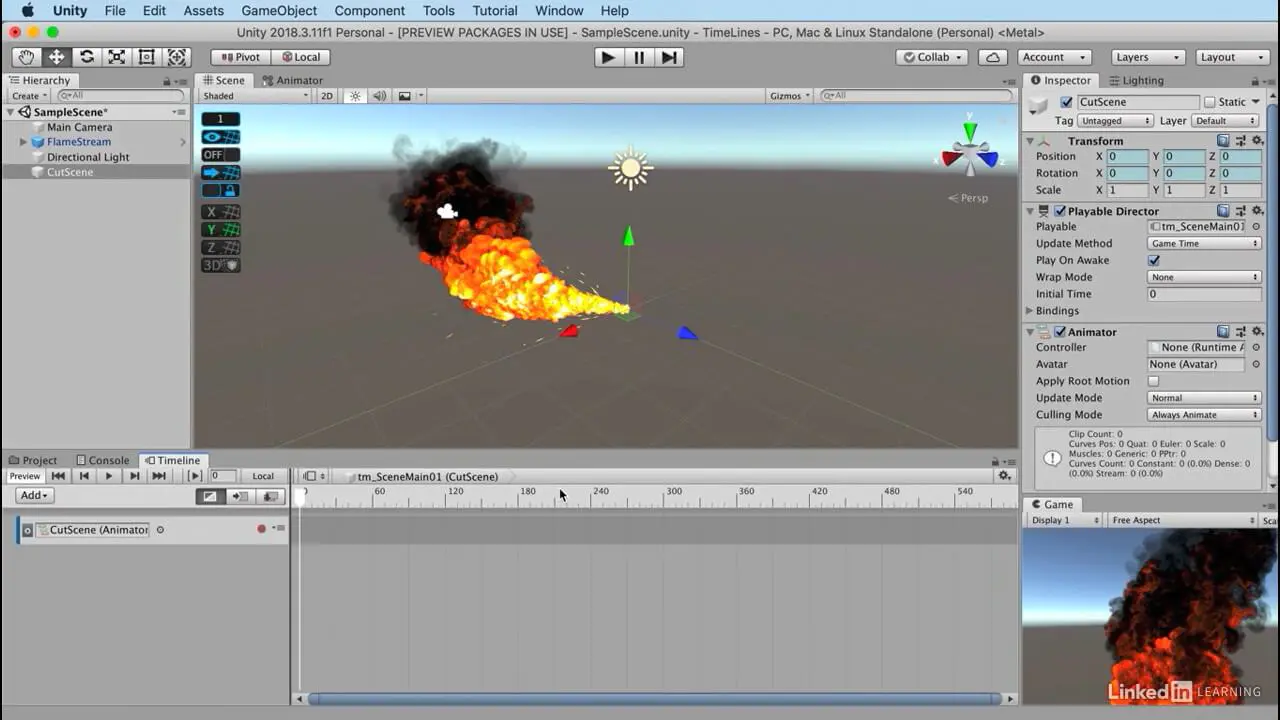Open Shaded draw mode dropdown
This screenshot has height=720, width=1280.
256,96
